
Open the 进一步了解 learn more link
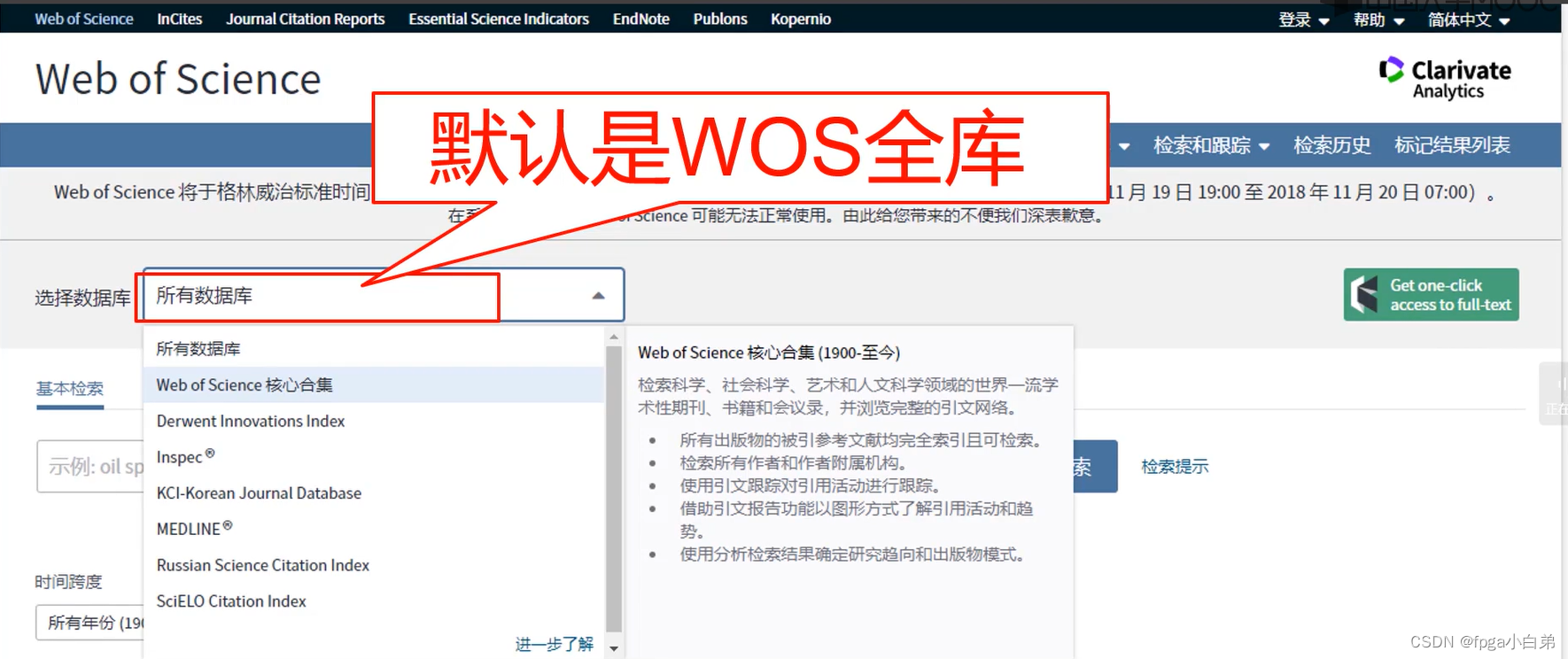pos(555,644)
